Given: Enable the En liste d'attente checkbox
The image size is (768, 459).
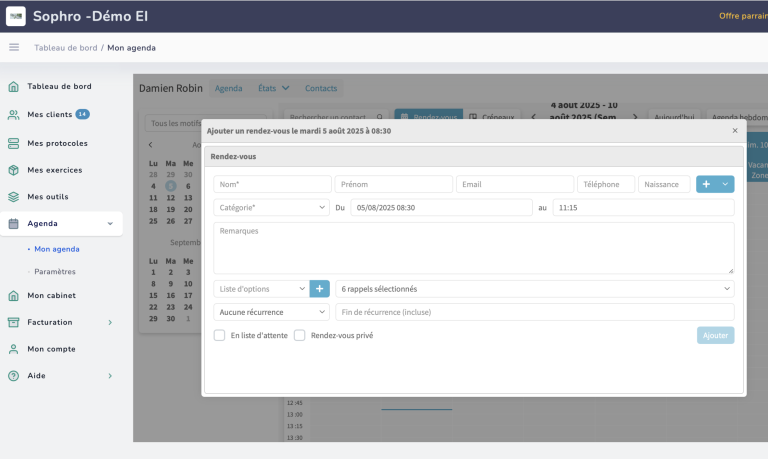Looking at the screenshot, I should [220, 336].
